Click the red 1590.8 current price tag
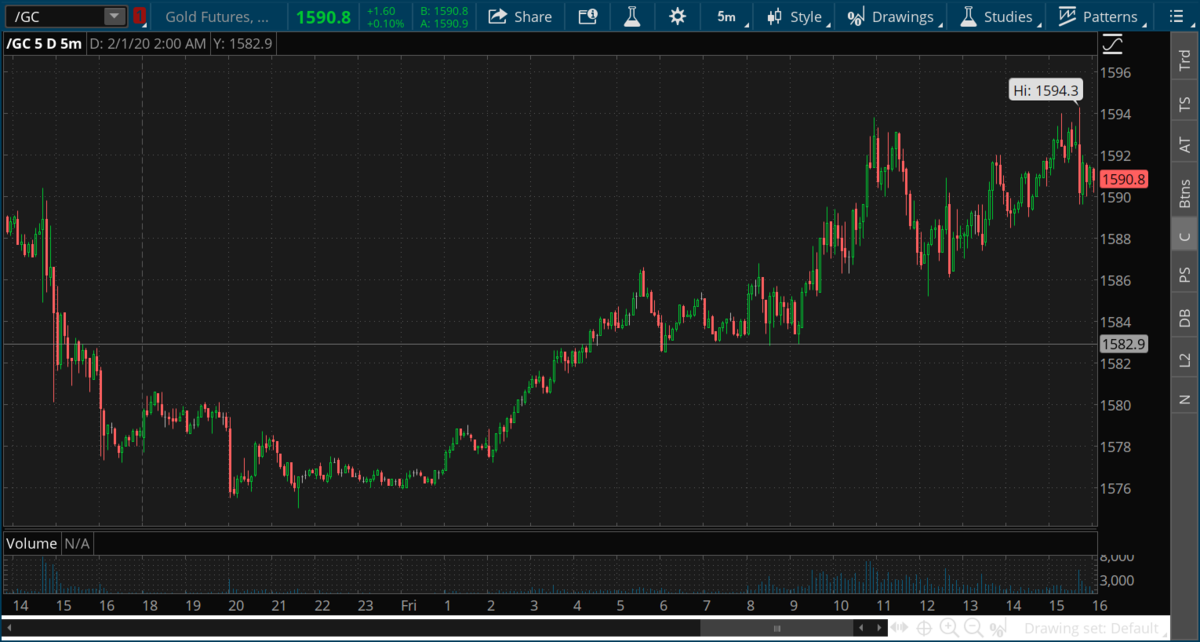The width and height of the screenshot is (1200, 642). (1123, 180)
